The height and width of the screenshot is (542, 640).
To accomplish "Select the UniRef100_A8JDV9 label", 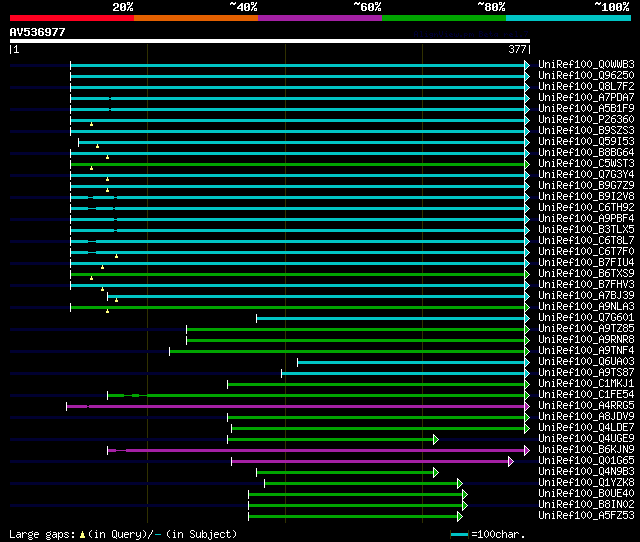I will (586, 417).
